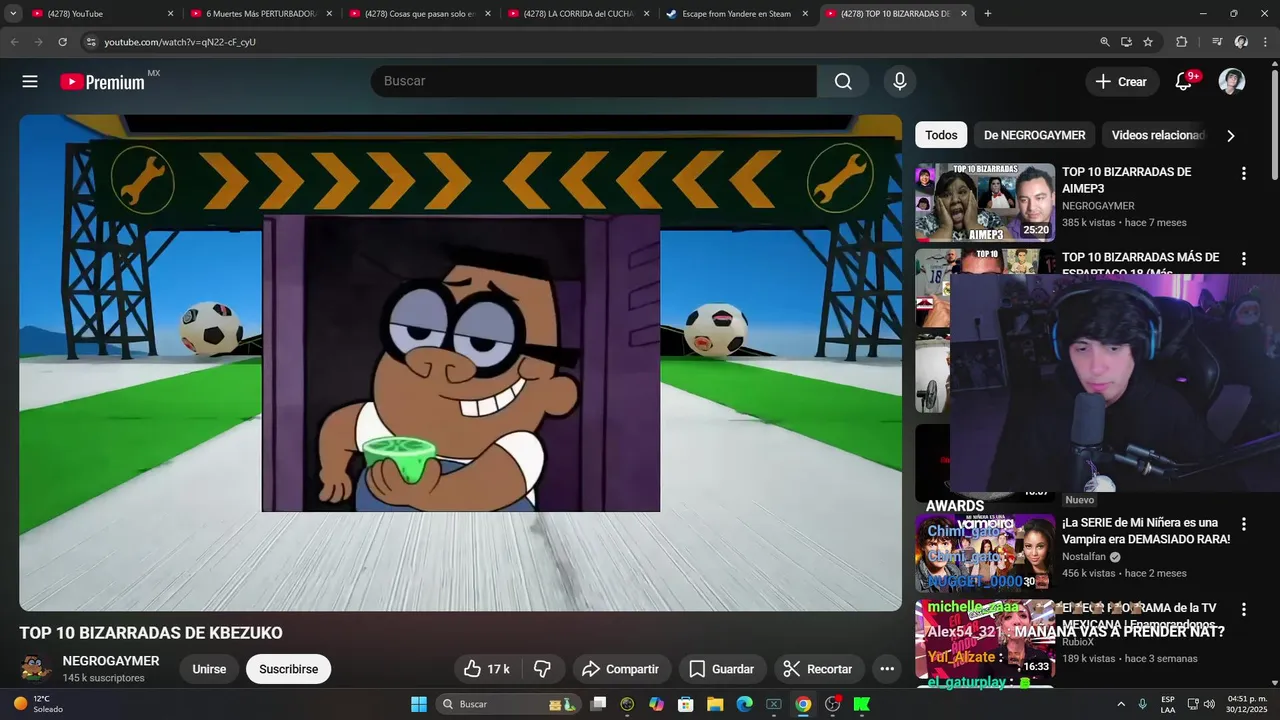Save video with Guardar

(722, 669)
